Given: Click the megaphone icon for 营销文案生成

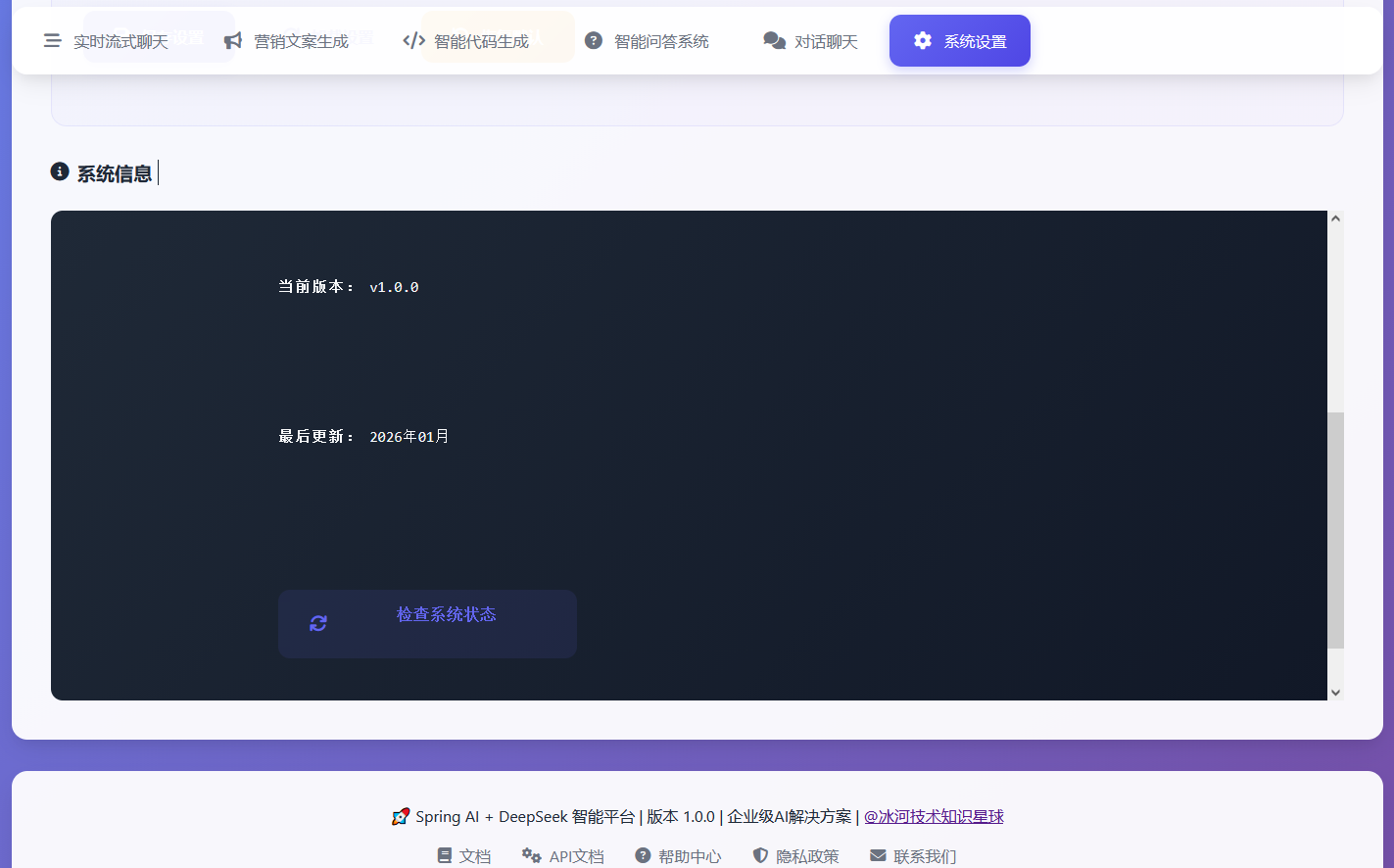Looking at the screenshot, I should (233, 41).
